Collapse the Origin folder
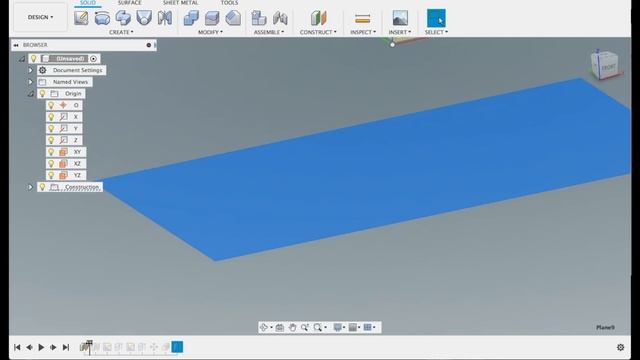The image size is (640, 360). point(31,93)
